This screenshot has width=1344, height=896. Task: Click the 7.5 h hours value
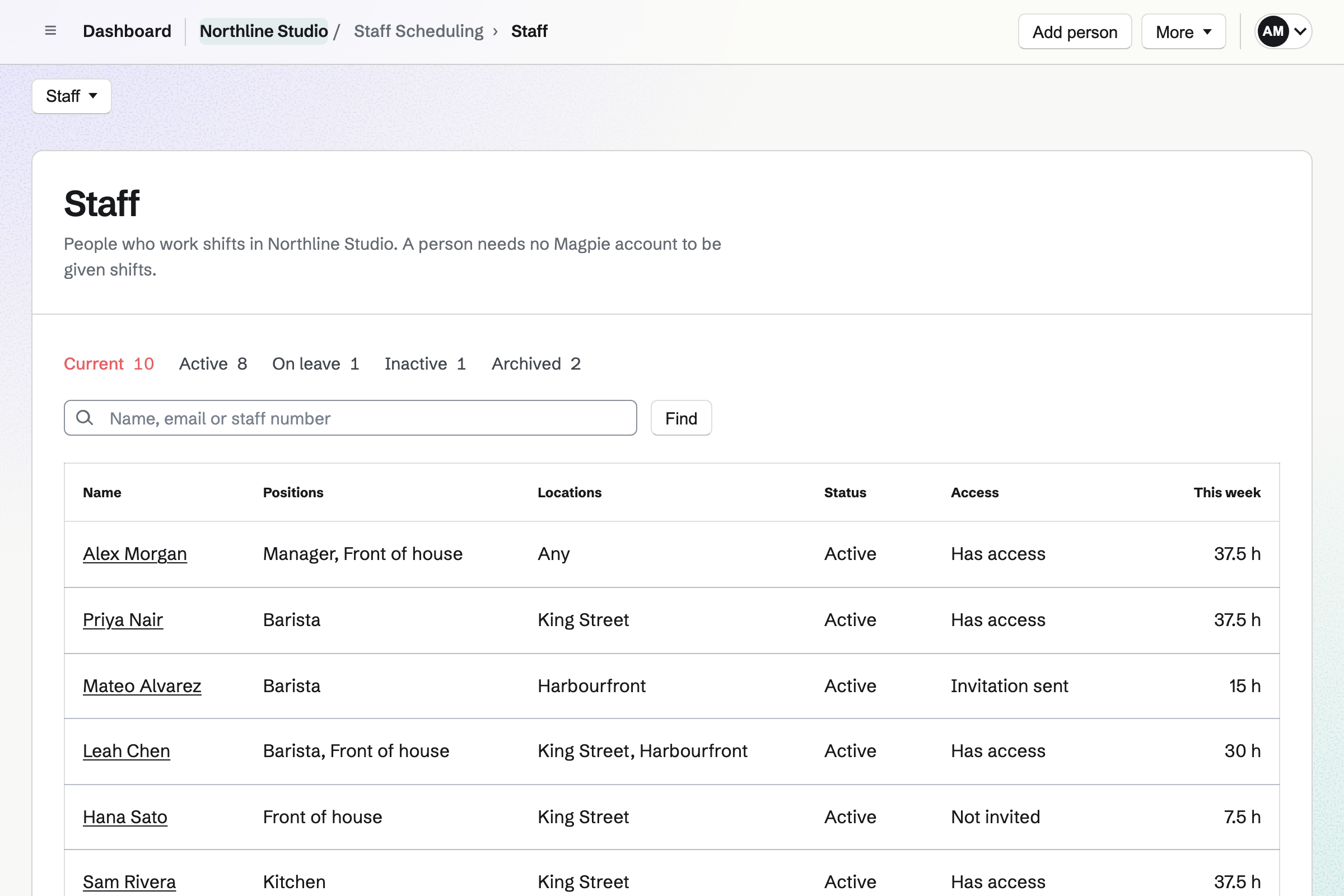coord(1242,817)
